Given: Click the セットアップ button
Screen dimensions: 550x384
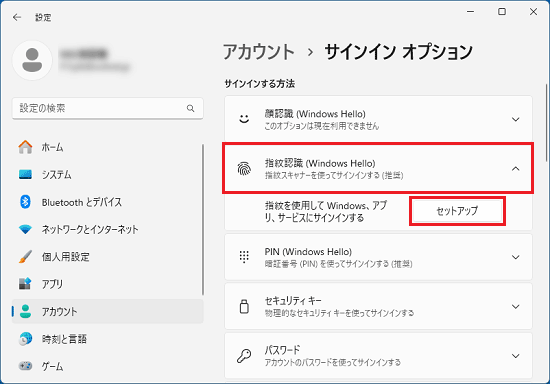Looking at the screenshot, I should coord(457,211).
